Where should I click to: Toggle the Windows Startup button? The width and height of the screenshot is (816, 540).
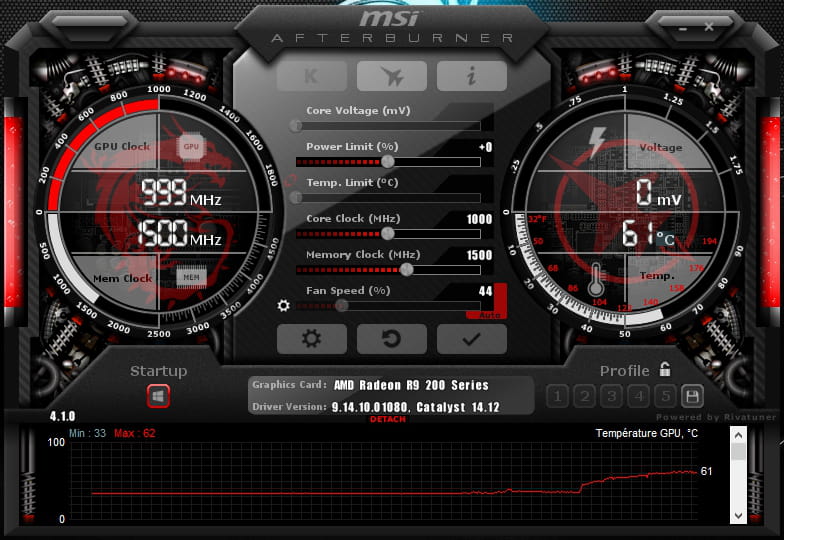tap(158, 396)
